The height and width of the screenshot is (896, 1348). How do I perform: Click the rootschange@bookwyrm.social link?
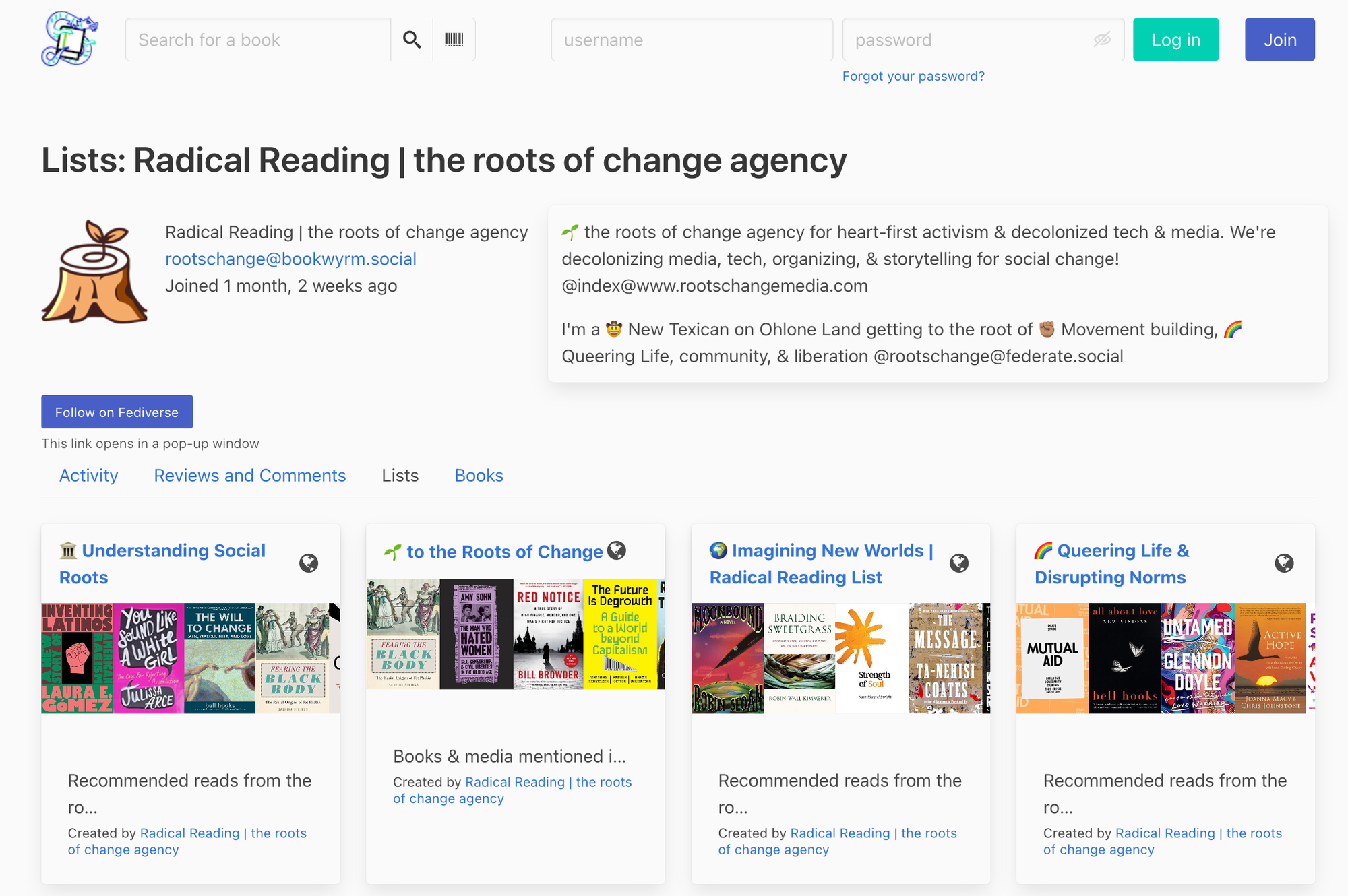point(290,259)
